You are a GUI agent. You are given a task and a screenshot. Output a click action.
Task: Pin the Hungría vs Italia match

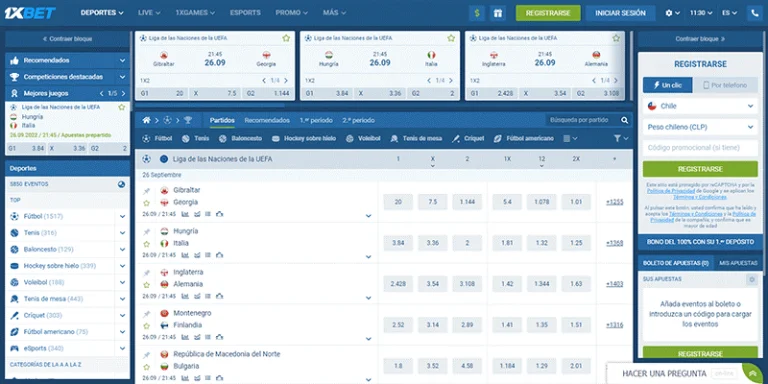pyautogui.click(x=146, y=232)
